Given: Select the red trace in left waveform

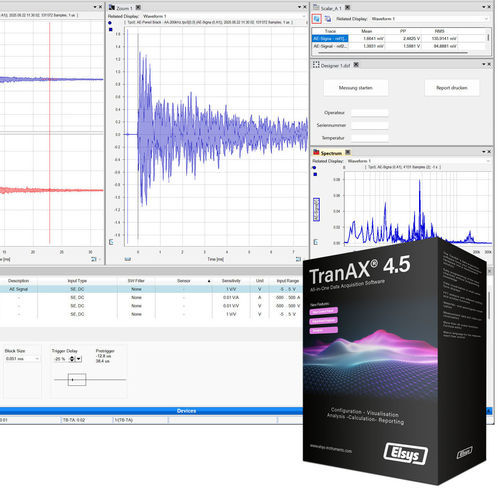Looking at the screenshot, I should (52, 190).
